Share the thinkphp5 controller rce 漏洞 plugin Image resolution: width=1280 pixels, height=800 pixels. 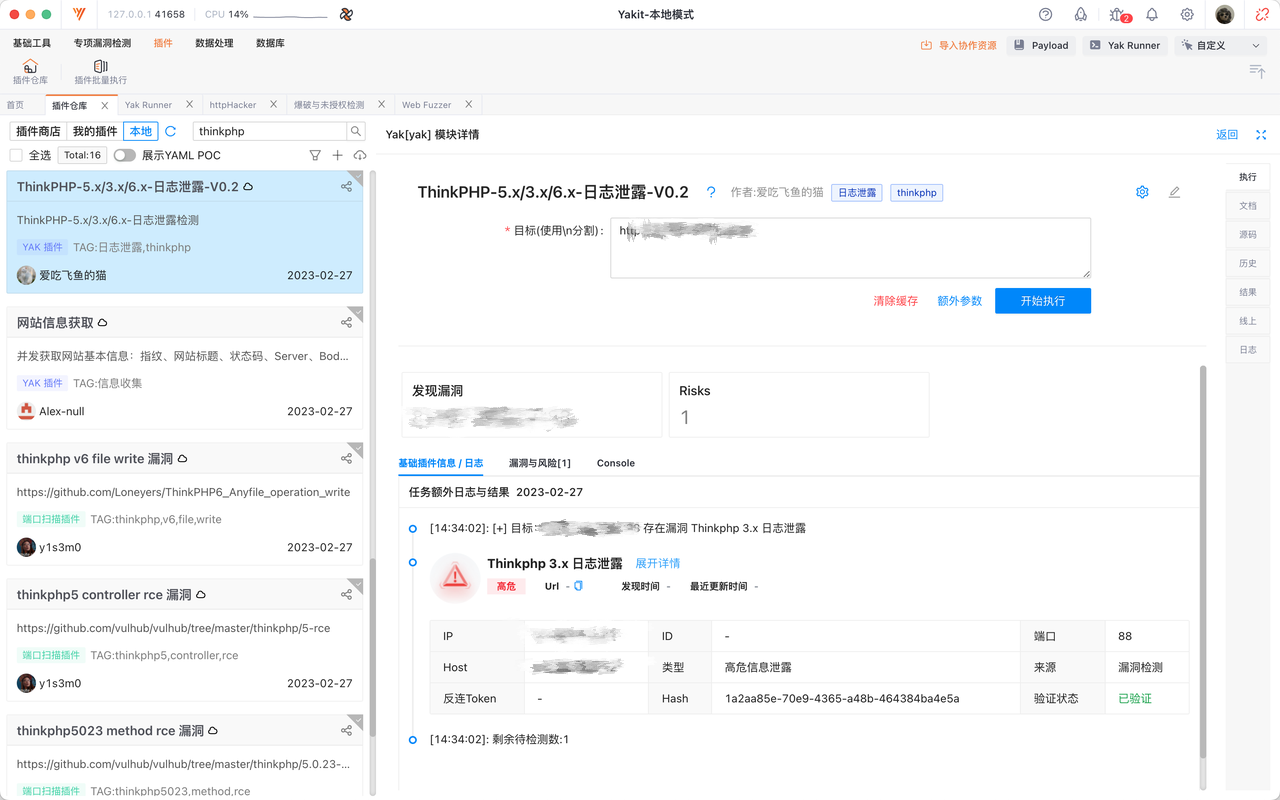pyautogui.click(x=346, y=595)
